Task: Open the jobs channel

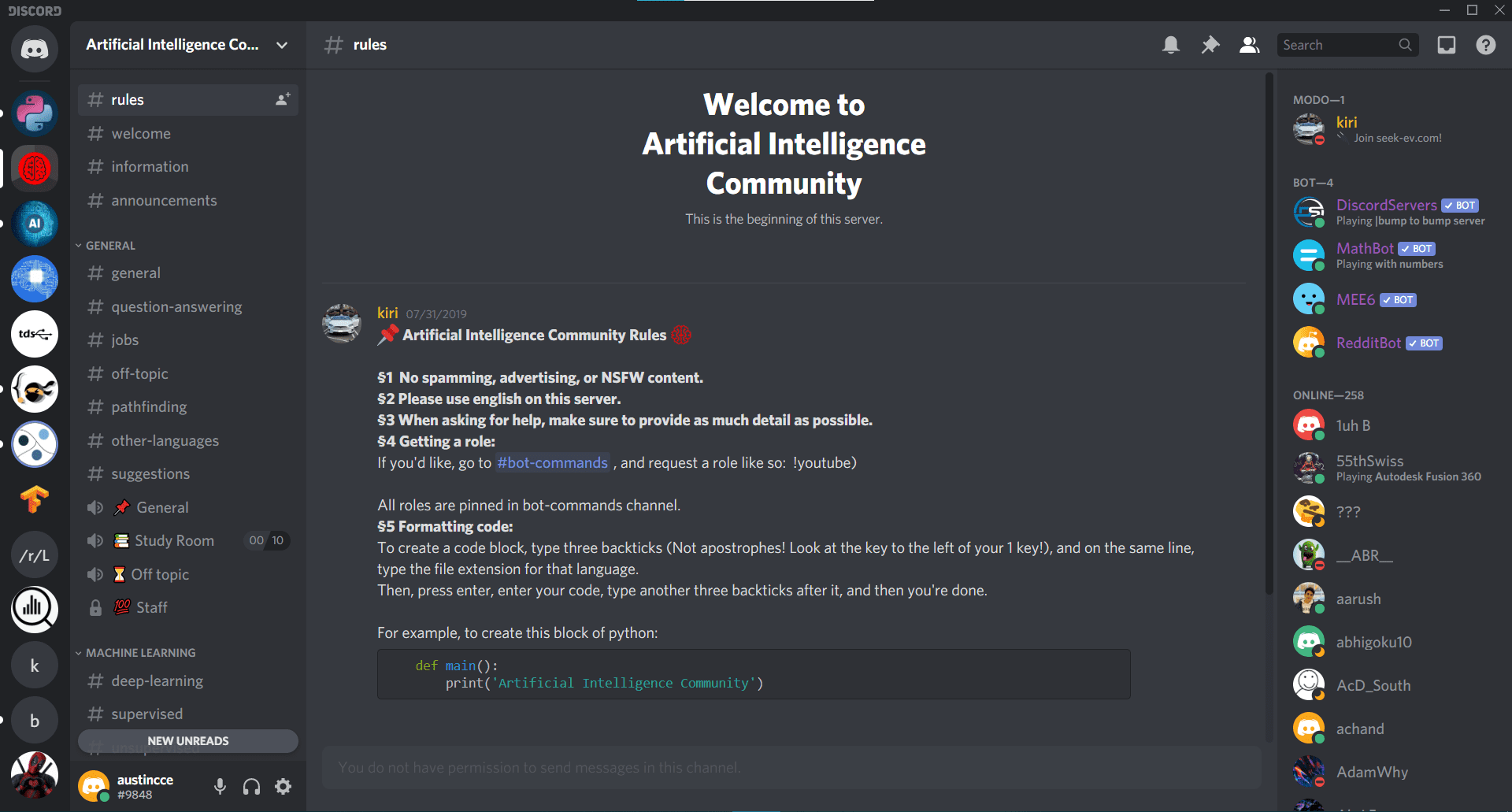Action: tap(187, 339)
